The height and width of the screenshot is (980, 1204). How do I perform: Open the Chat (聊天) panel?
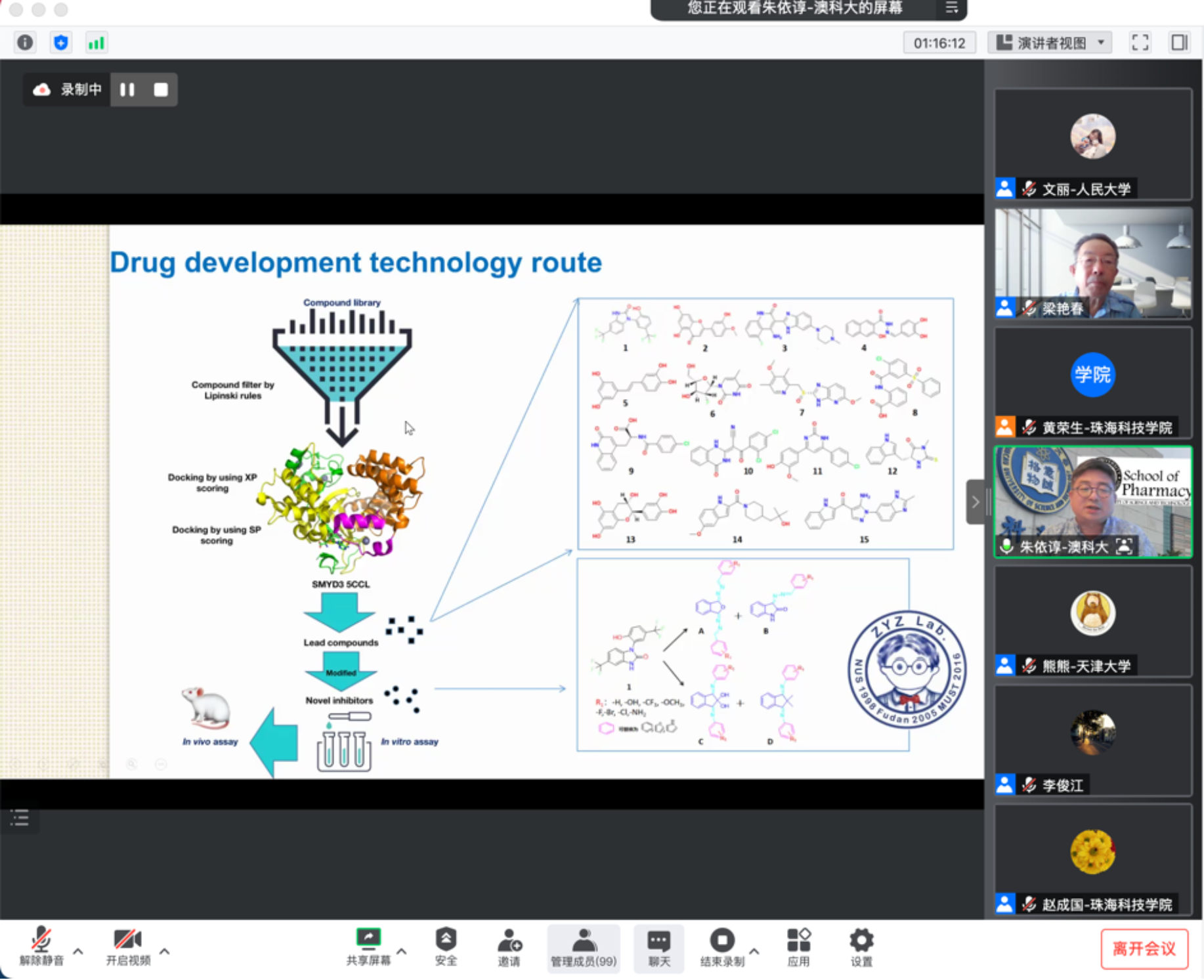coord(659,947)
